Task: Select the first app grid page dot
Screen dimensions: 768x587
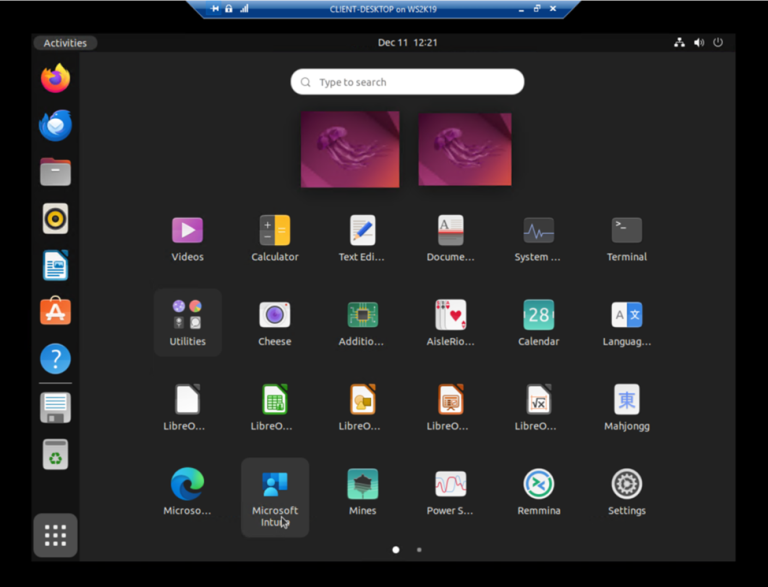Action: point(396,549)
